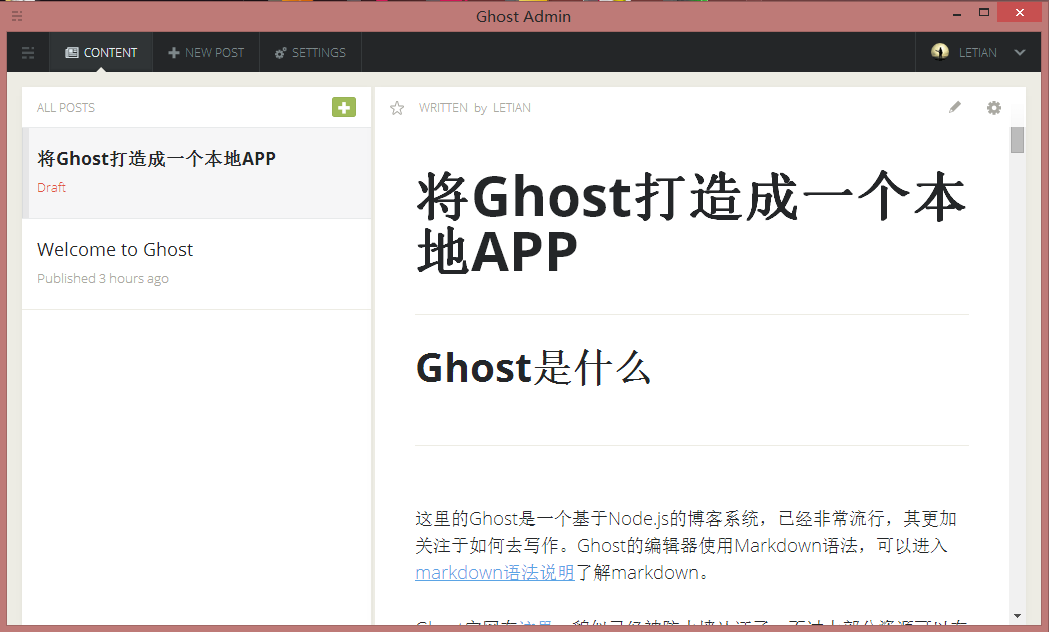Select the draft post 将Ghost打造成一个本地APP
Screen dimensions: 1049x632
point(197,173)
